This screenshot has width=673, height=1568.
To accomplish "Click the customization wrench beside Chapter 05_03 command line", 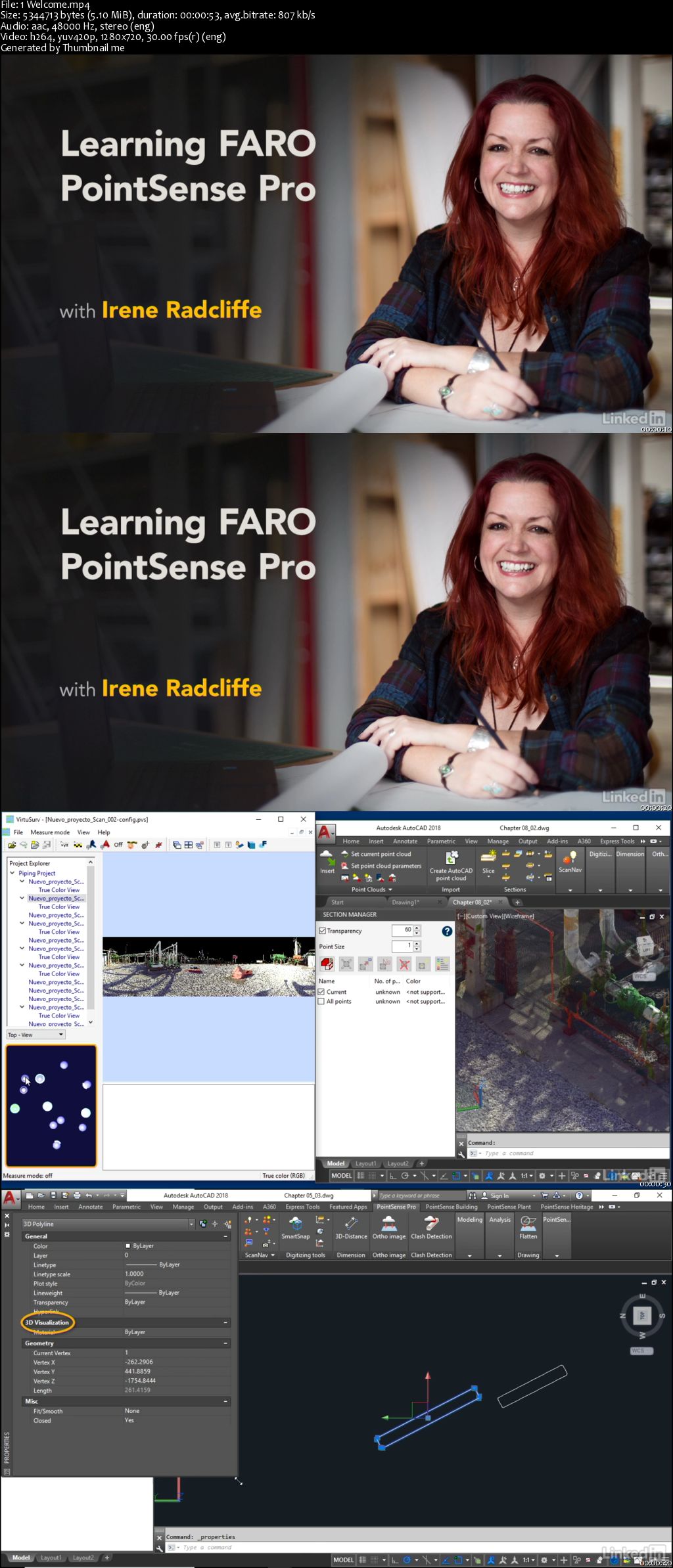I will click(159, 1548).
